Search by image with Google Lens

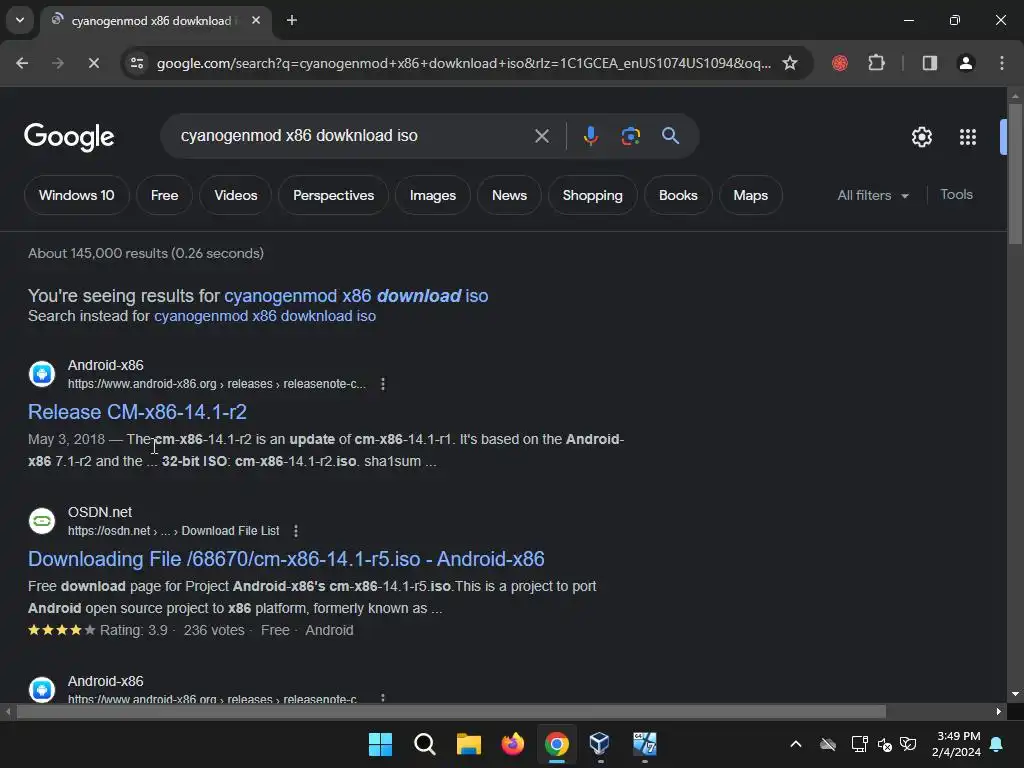tap(630, 136)
